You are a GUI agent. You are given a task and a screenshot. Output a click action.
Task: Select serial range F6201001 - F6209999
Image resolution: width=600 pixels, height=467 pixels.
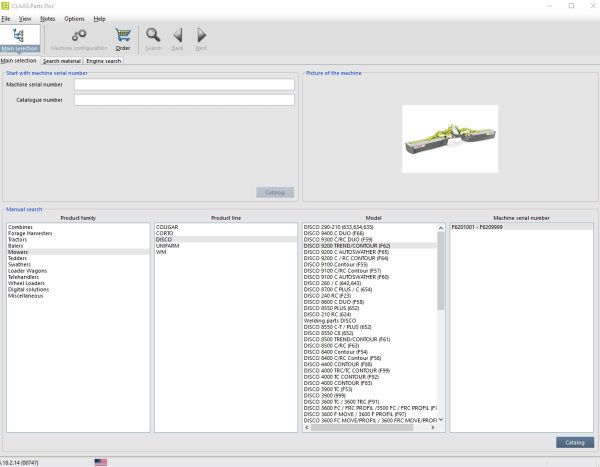(521, 227)
